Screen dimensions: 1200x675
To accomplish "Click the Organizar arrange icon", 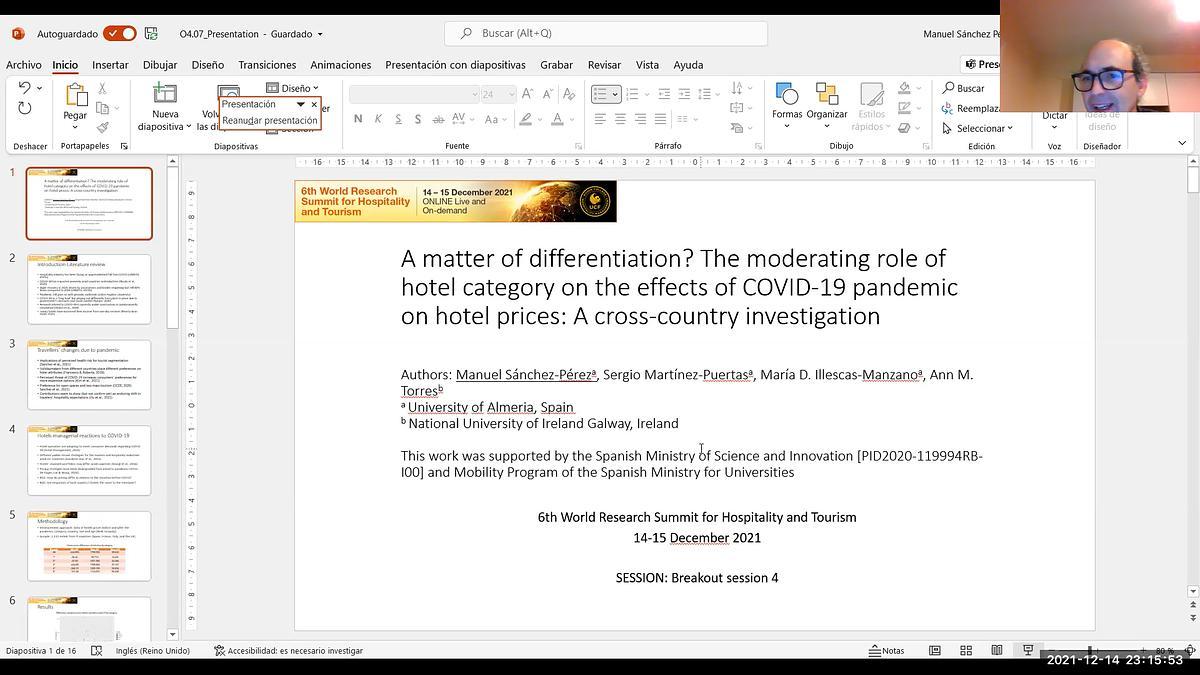I will tap(826, 94).
